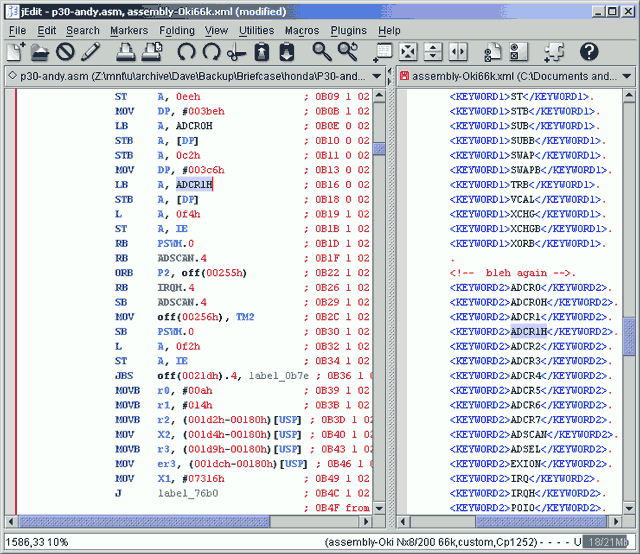Open the Macros menu
Screen dimensions: 640x554
[302, 31]
